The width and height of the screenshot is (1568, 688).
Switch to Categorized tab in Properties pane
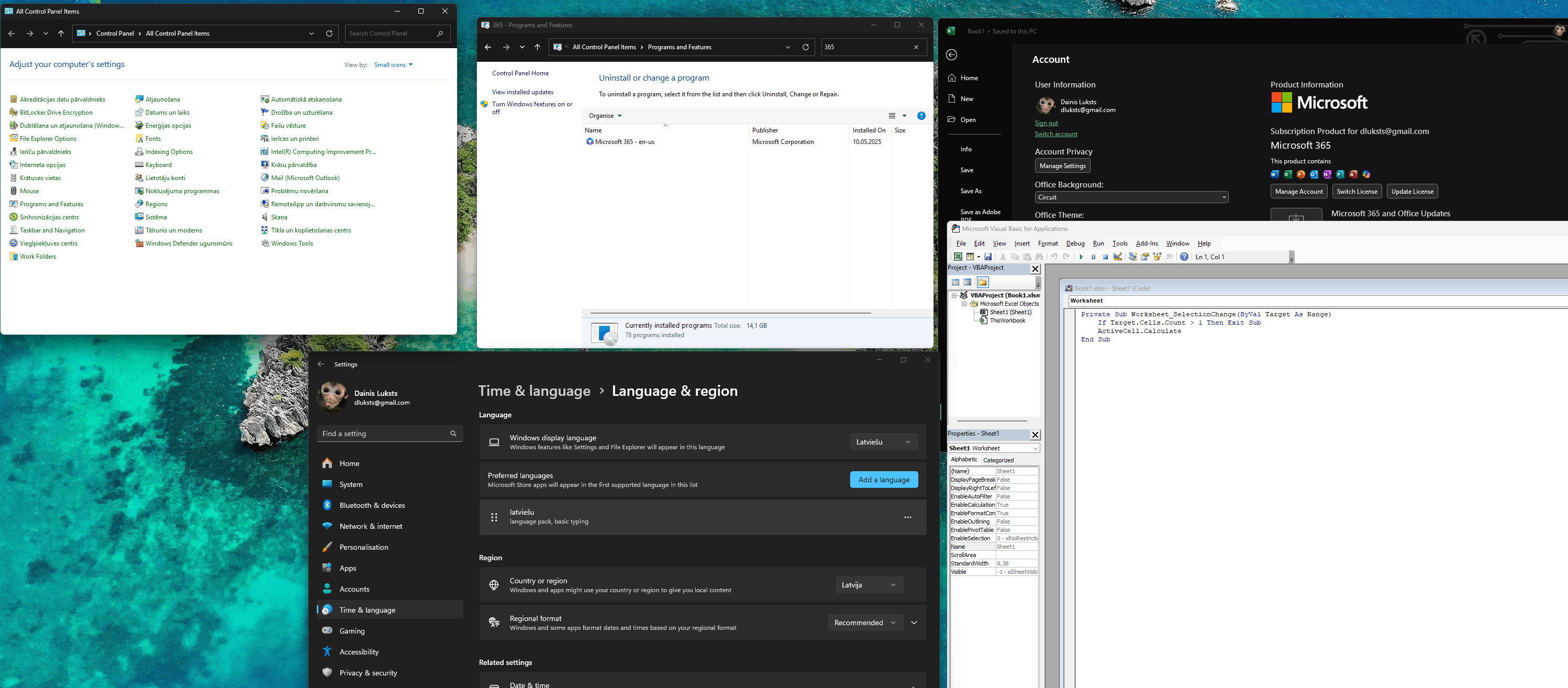click(998, 460)
